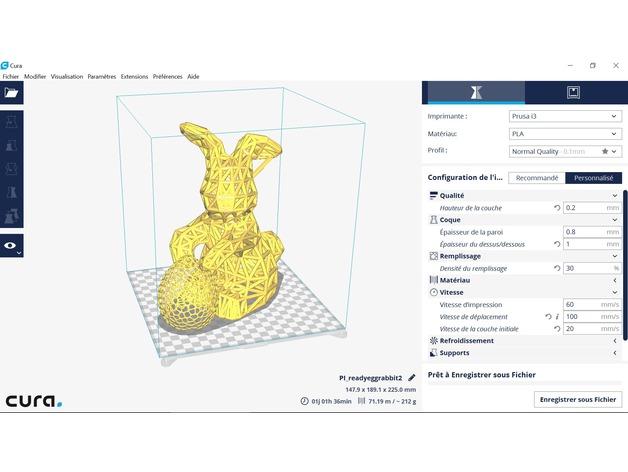The width and height of the screenshot is (628, 472).
Task: Open the Modifier menu
Action: click(x=35, y=77)
